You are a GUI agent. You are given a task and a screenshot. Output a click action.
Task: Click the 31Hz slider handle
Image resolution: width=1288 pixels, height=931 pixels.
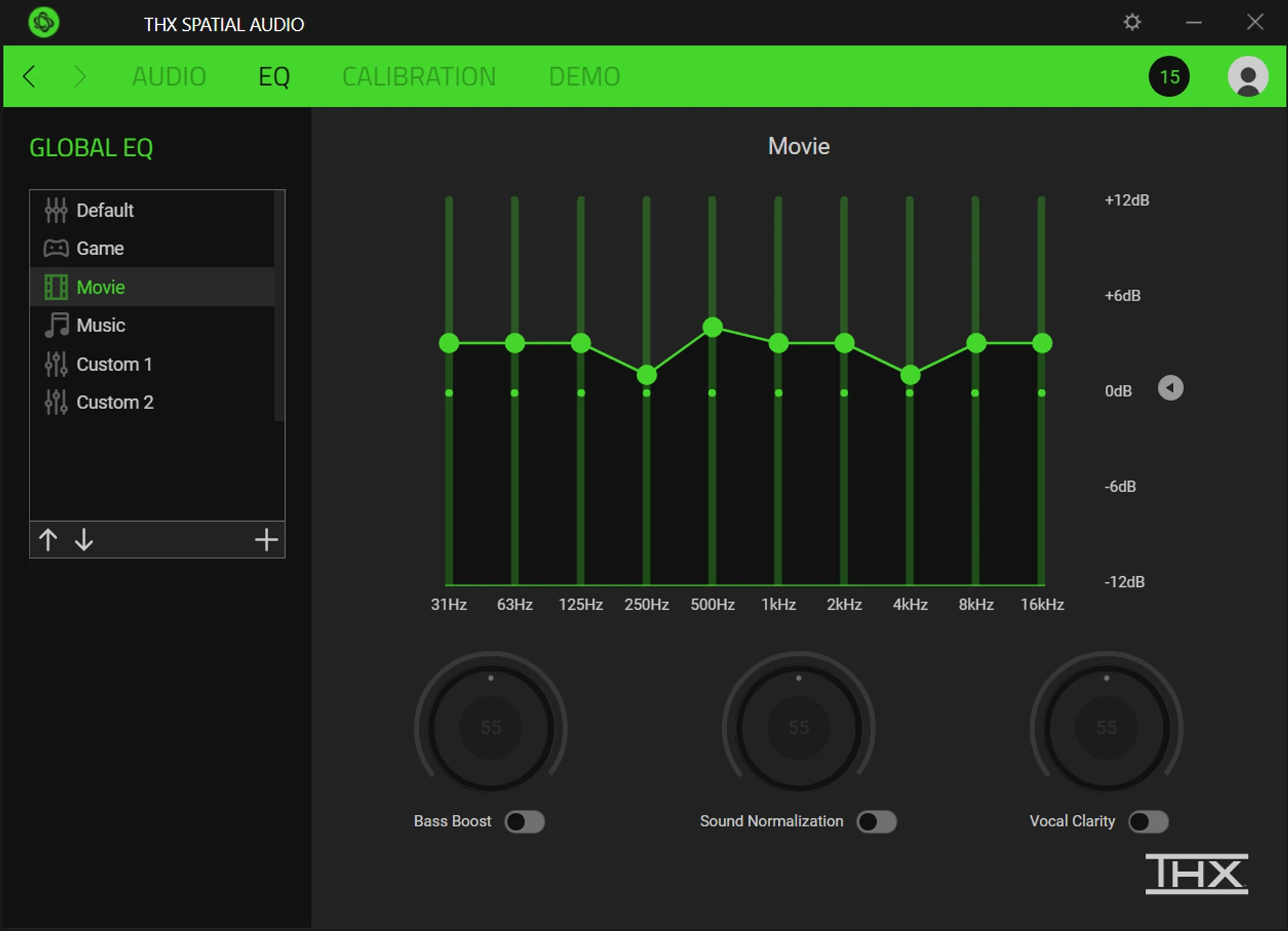point(449,343)
